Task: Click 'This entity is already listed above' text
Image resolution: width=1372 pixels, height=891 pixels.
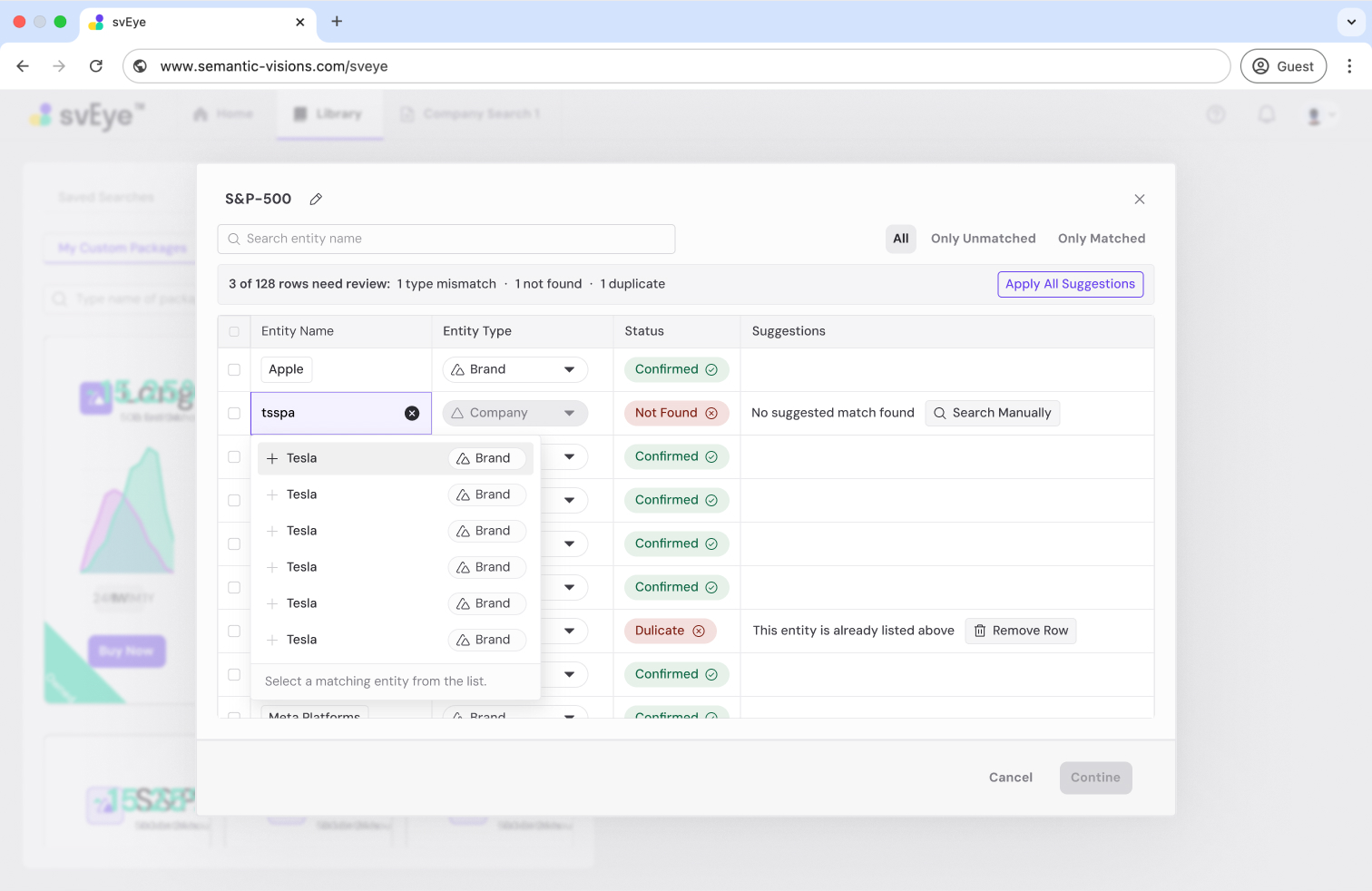Action: coord(854,632)
